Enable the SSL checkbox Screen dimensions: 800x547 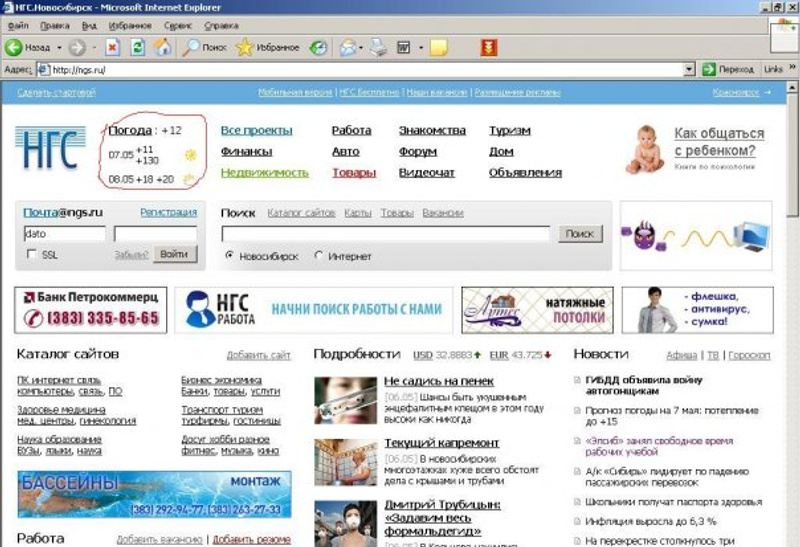click(x=32, y=255)
